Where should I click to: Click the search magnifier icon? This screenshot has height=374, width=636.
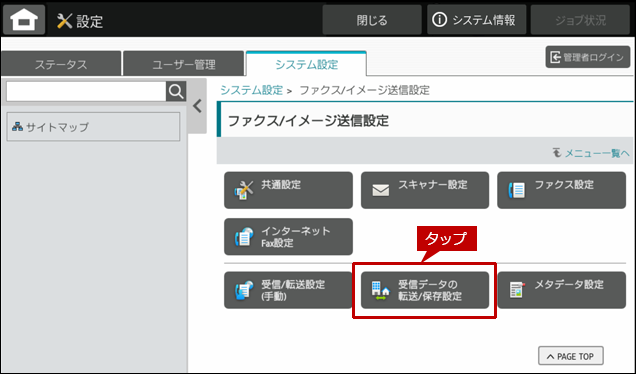coord(176,92)
